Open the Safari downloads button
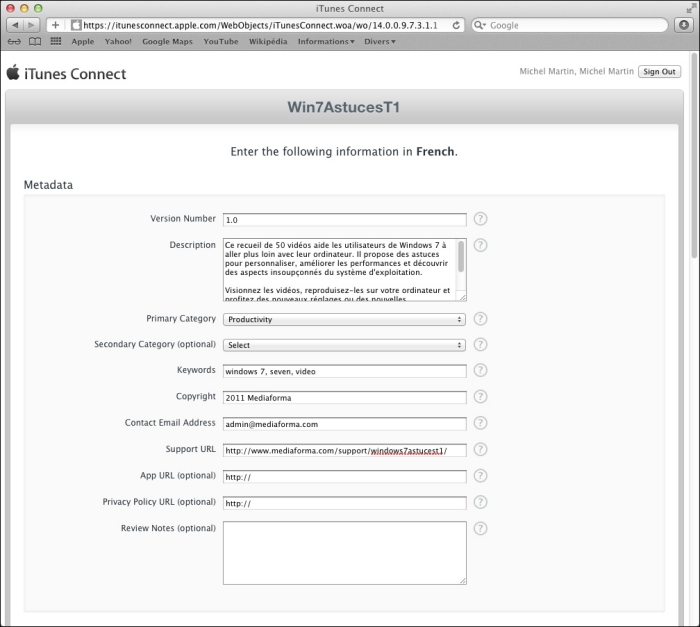The image size is (700, 627). click(683, 25)
